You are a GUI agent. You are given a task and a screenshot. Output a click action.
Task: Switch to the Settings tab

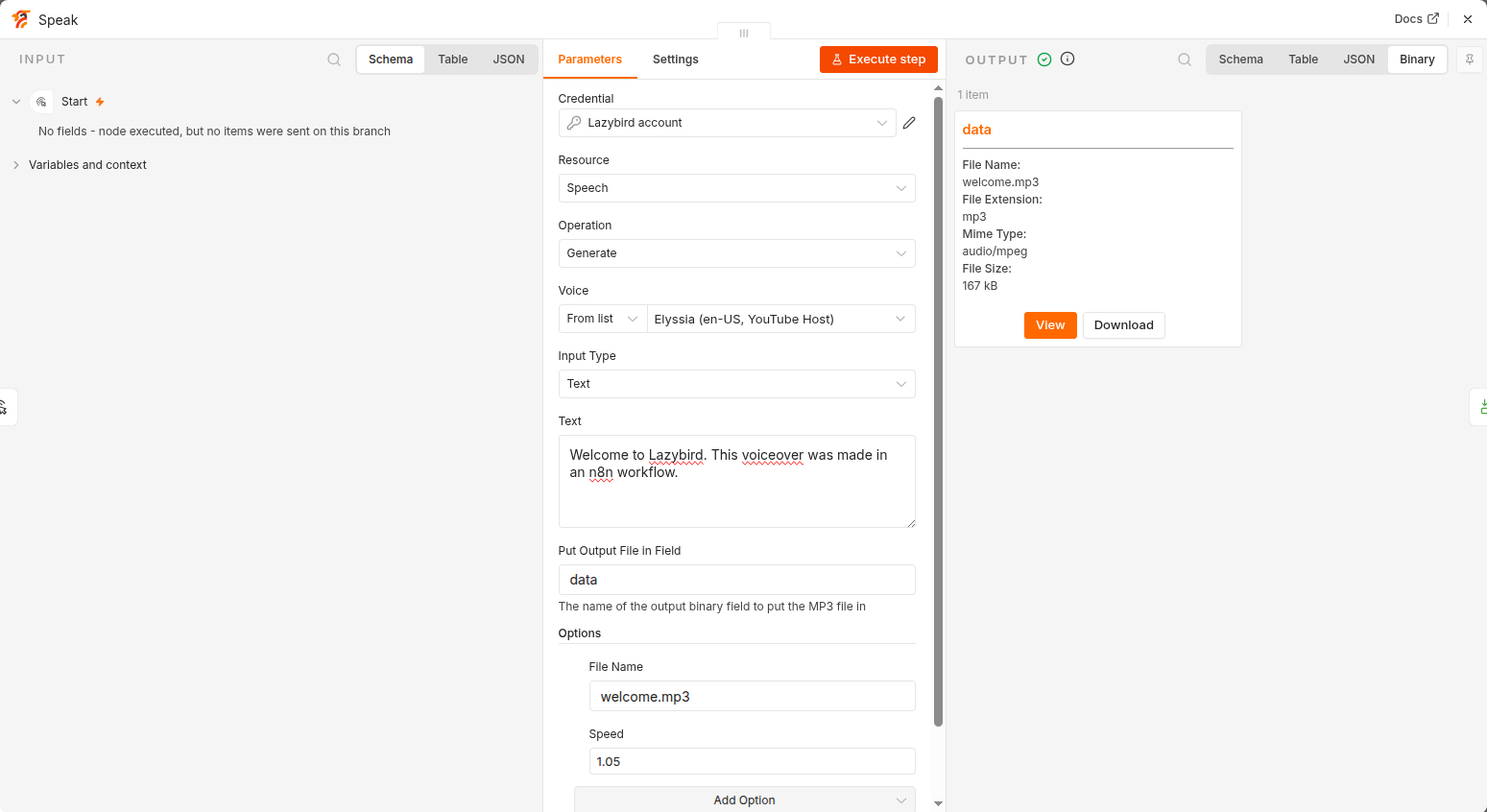tap(676, 60)
